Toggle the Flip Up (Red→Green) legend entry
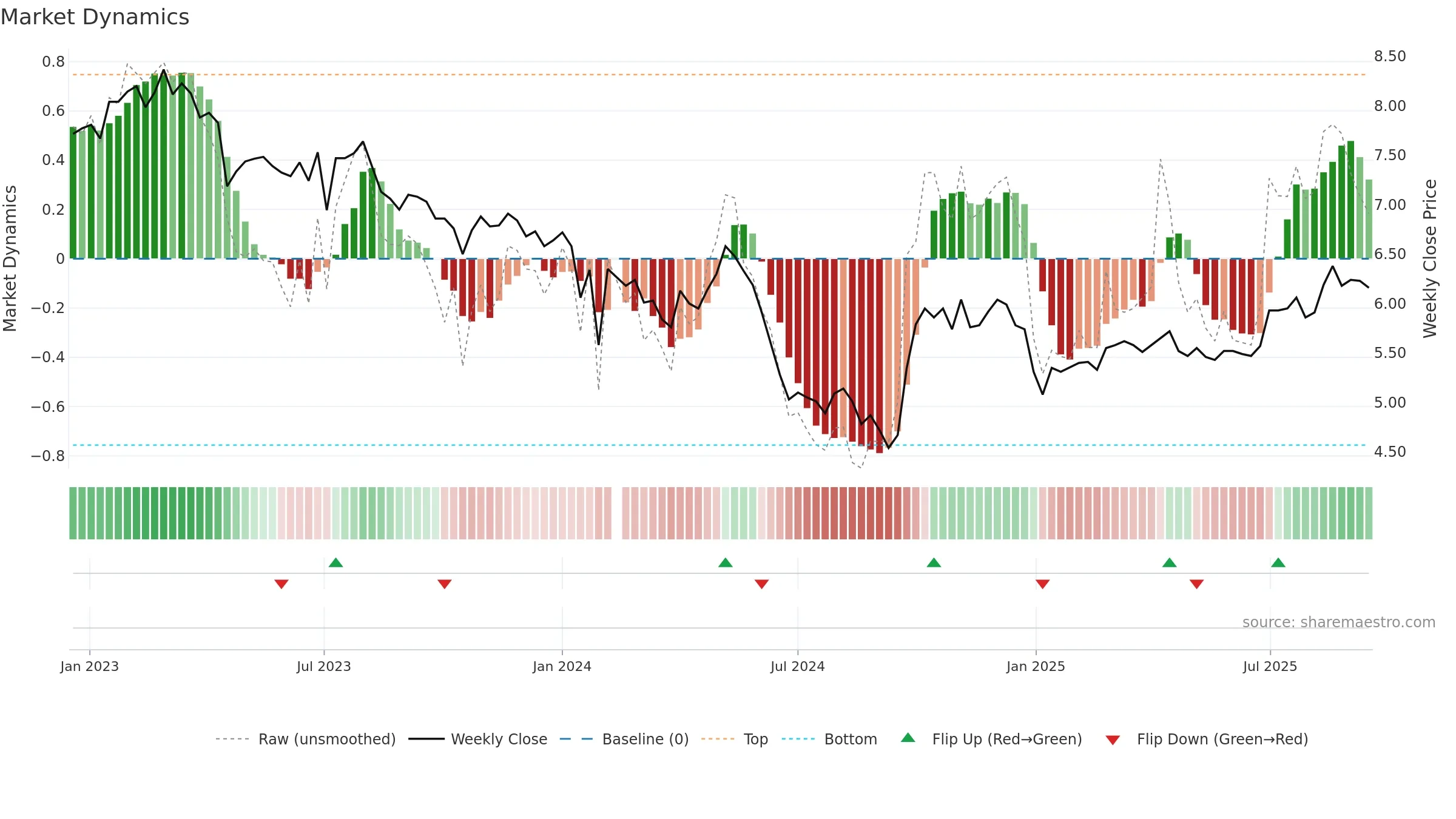 tap(991, 739)
